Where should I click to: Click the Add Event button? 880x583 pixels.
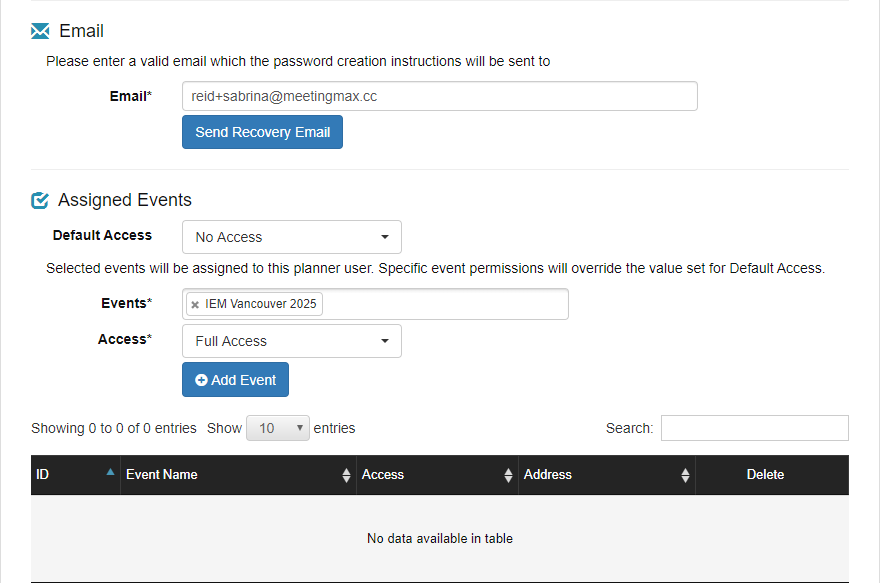coord(235,380)
